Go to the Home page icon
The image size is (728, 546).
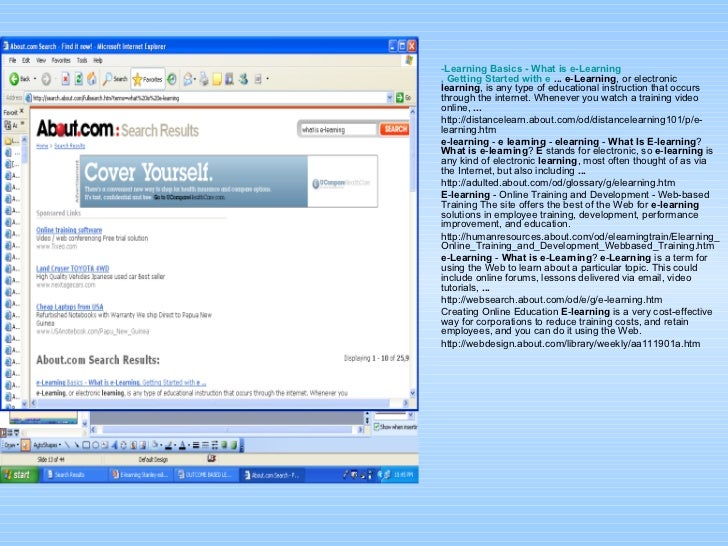[92, 79]
